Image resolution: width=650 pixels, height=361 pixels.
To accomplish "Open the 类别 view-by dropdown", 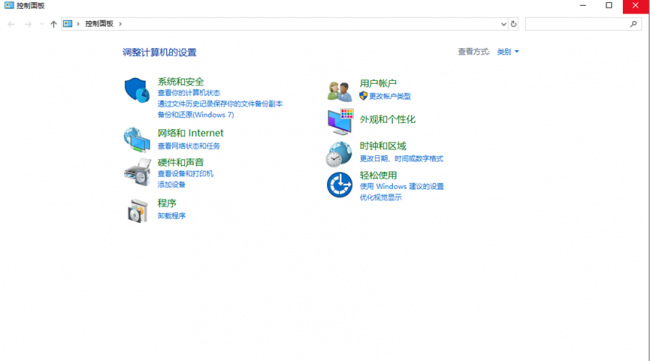I will (508, 52).
